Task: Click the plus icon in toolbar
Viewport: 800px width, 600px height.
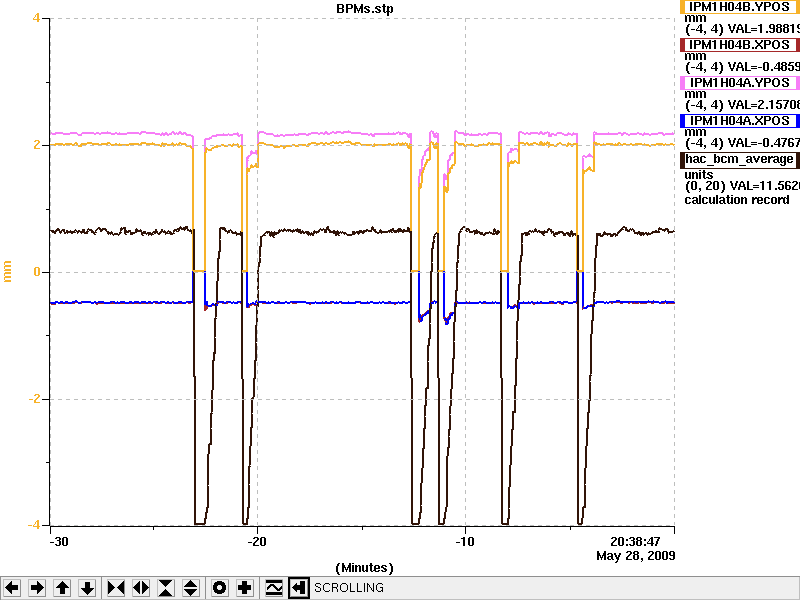Action: (x=245, y=588)
